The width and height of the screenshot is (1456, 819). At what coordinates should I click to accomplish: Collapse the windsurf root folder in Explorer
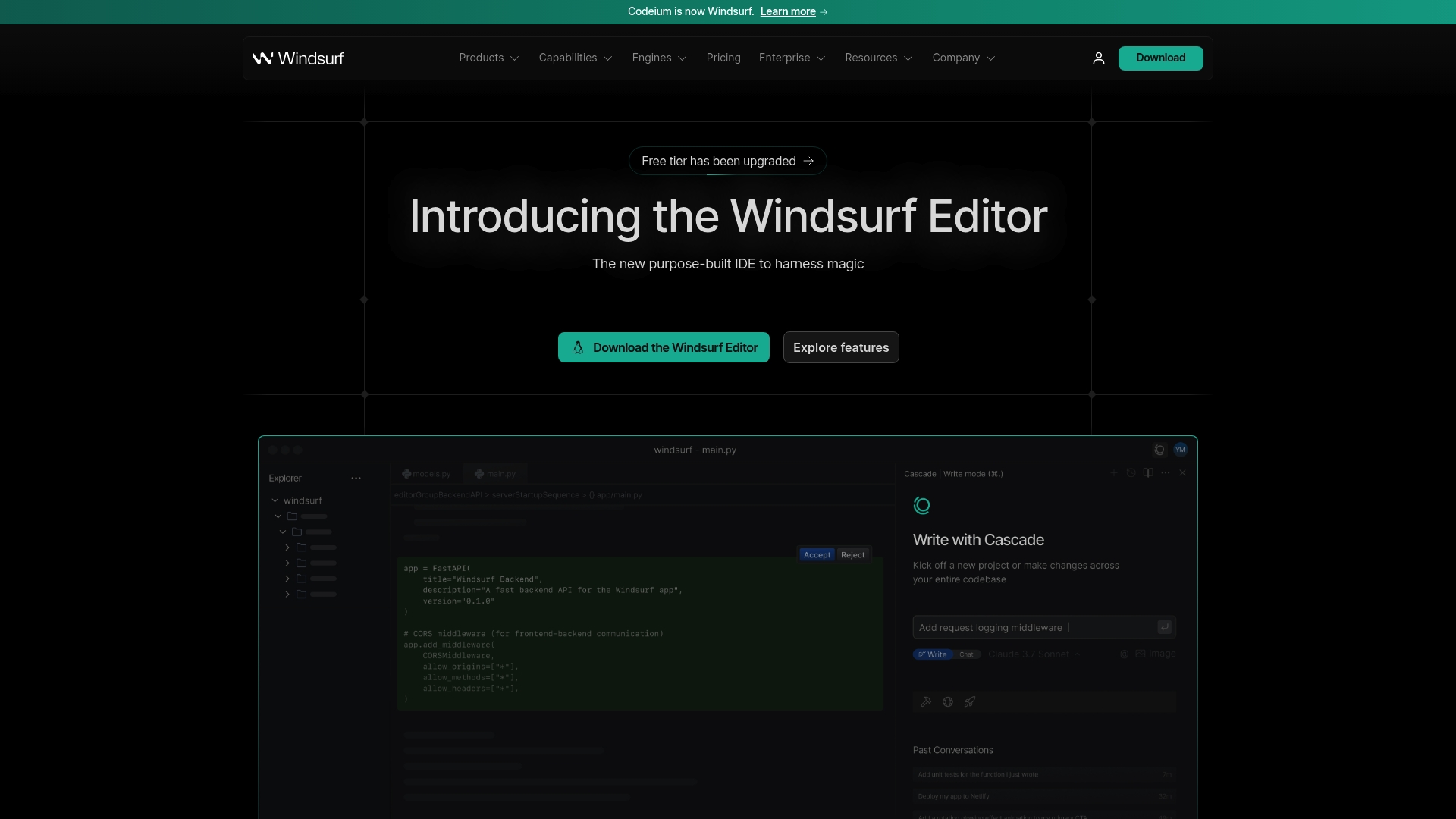pyautogui.click(x=275, y=501)
